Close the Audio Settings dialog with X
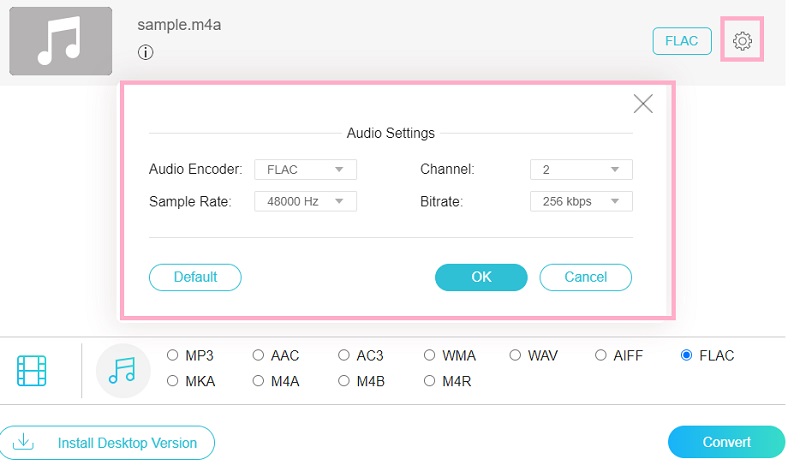 tap(643, 104)
